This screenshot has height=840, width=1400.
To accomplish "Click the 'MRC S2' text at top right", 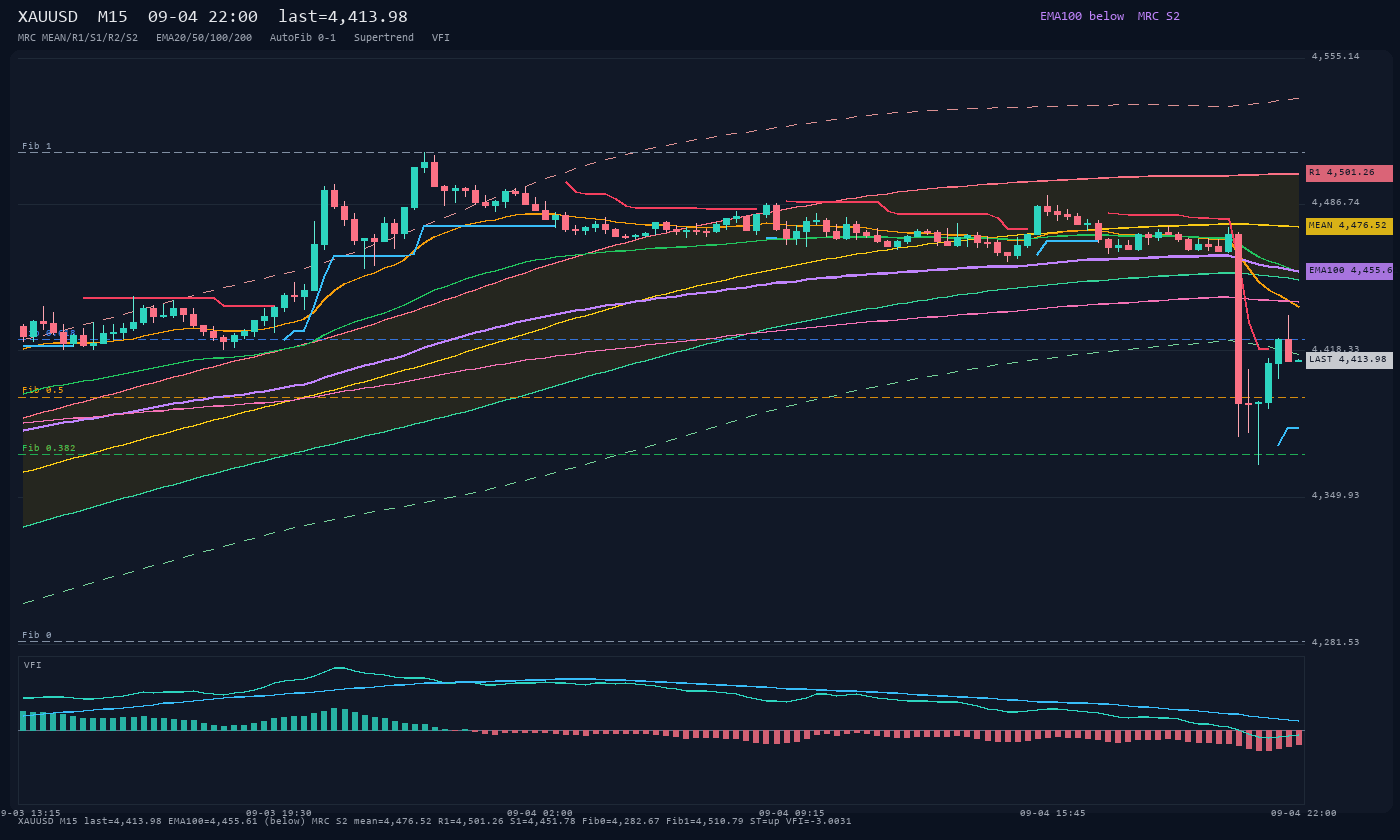I will pos(1159,16).
